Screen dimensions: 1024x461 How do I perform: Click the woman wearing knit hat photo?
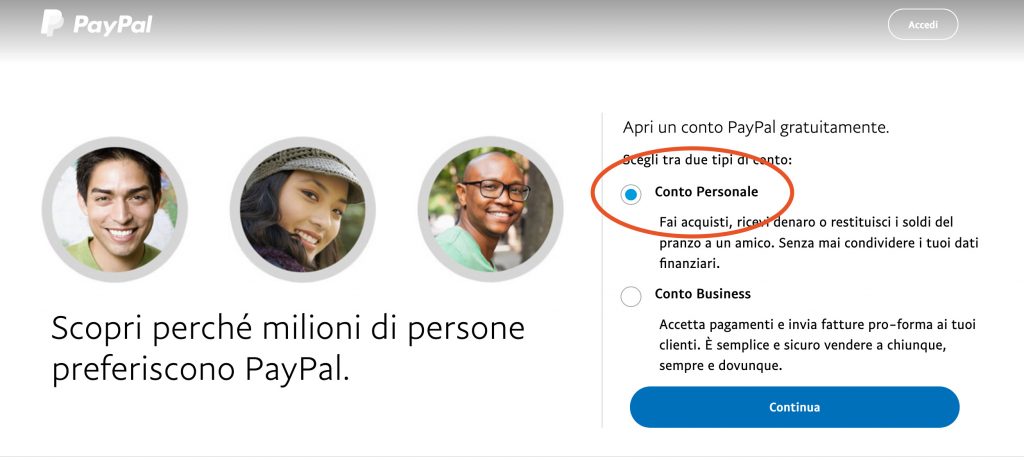[x=302, y=209]
